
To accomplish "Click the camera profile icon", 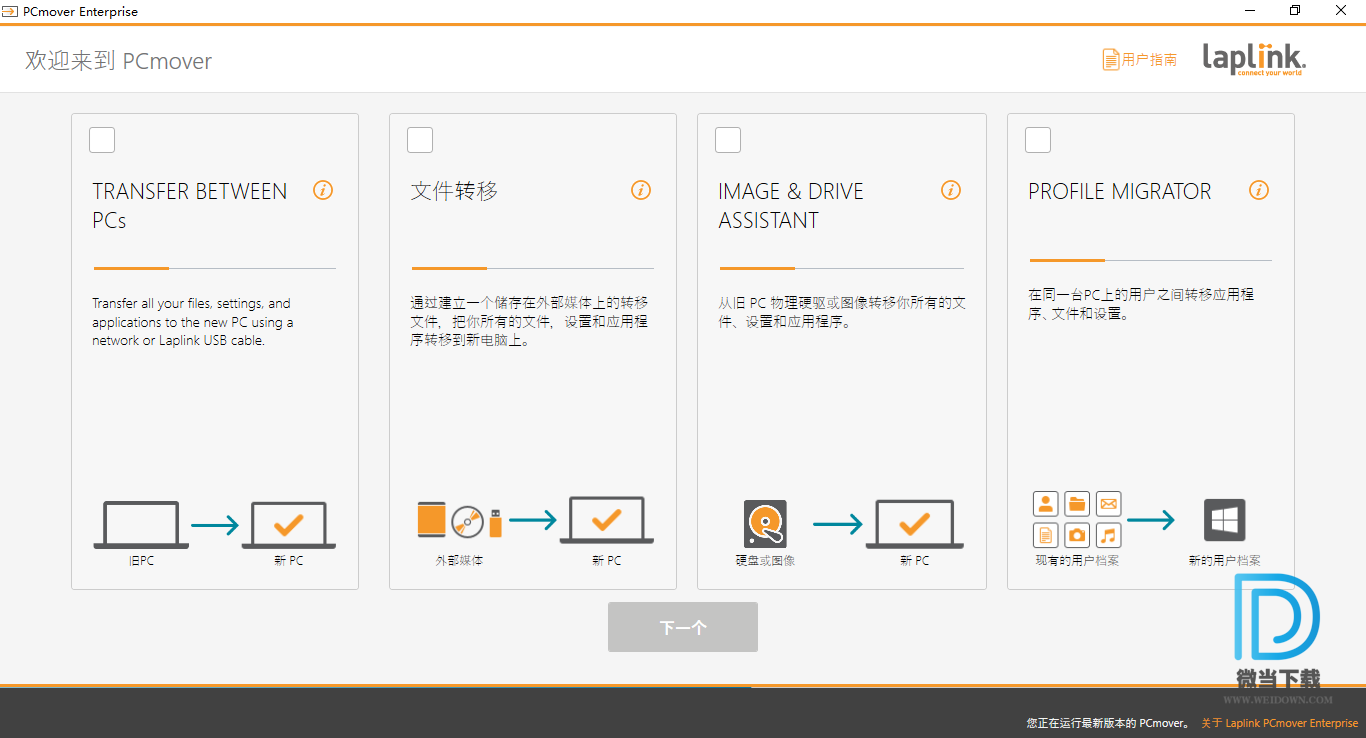I will click(1077, 534).
